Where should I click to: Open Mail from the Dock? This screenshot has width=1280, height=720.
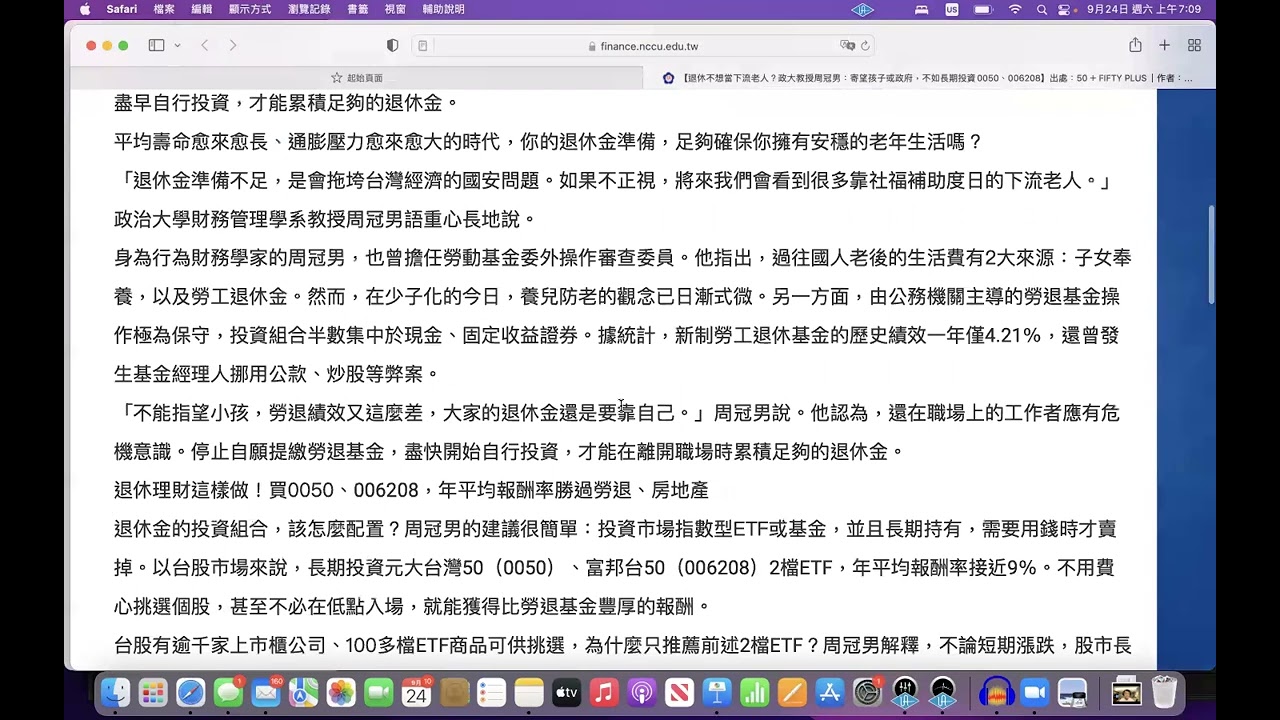[x=266, y=692]
